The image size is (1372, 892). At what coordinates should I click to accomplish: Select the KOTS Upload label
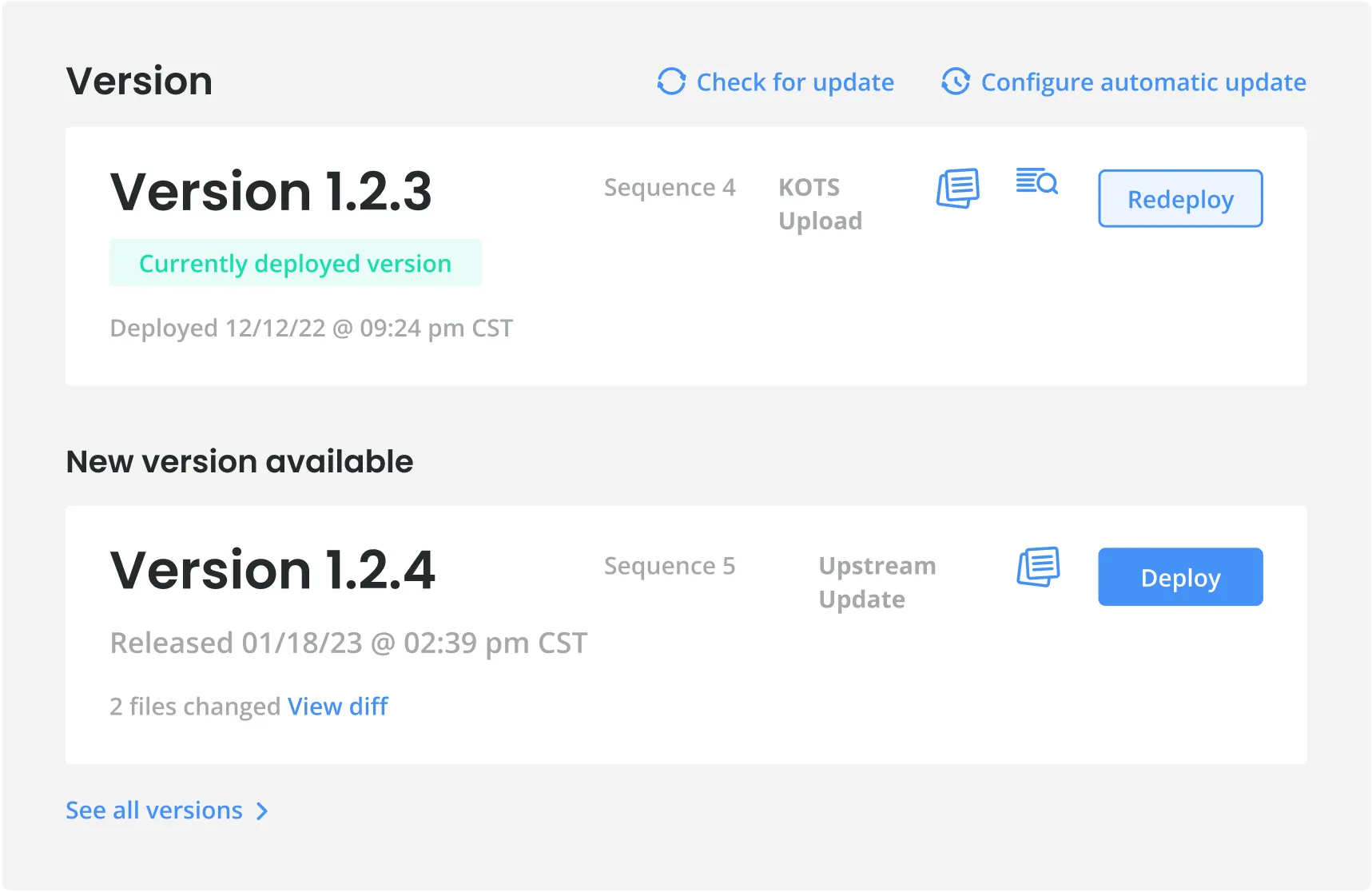pyautogui.click(x=820, y=203)
